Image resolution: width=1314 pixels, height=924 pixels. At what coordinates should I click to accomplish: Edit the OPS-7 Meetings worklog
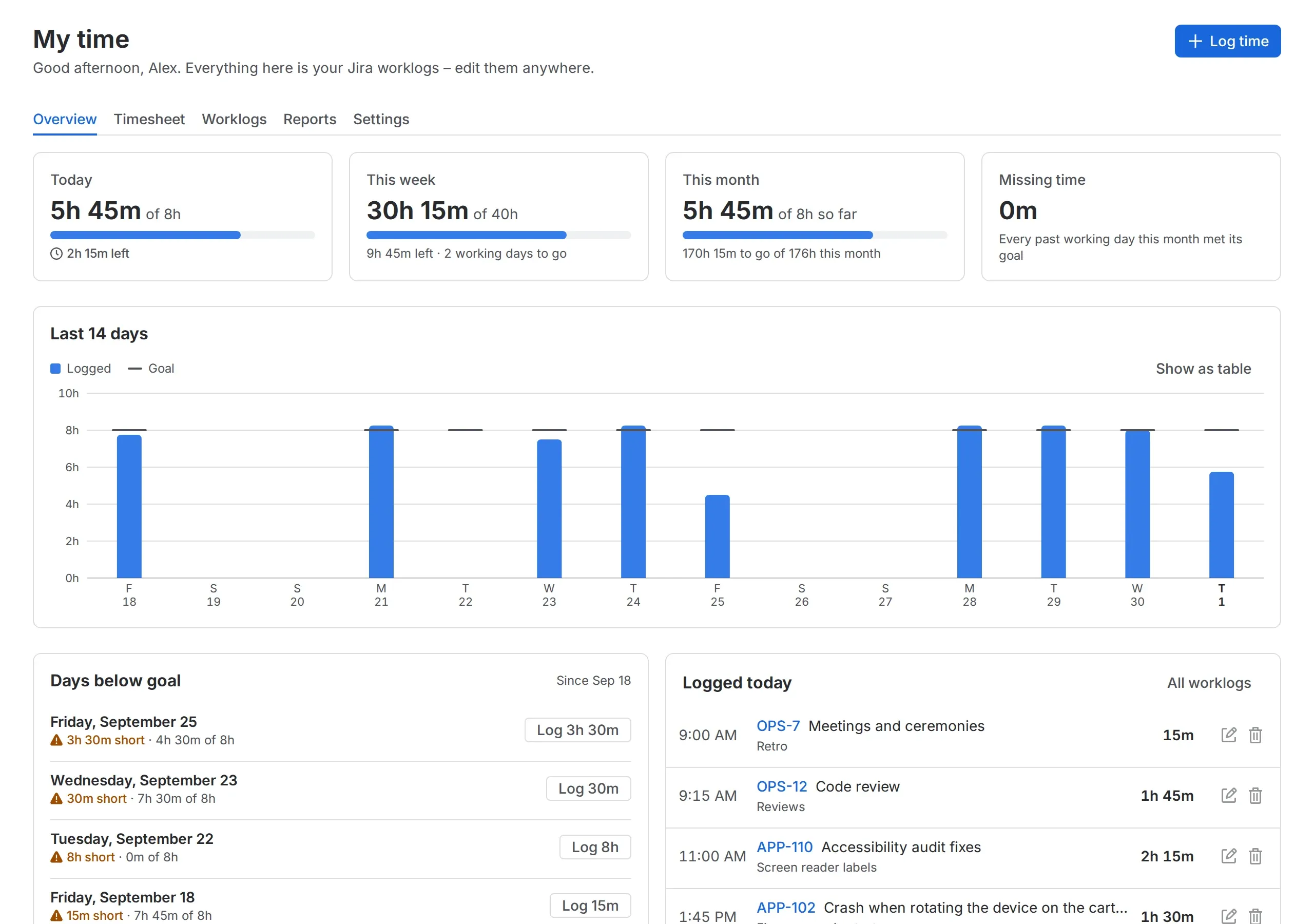[1229, 735]
